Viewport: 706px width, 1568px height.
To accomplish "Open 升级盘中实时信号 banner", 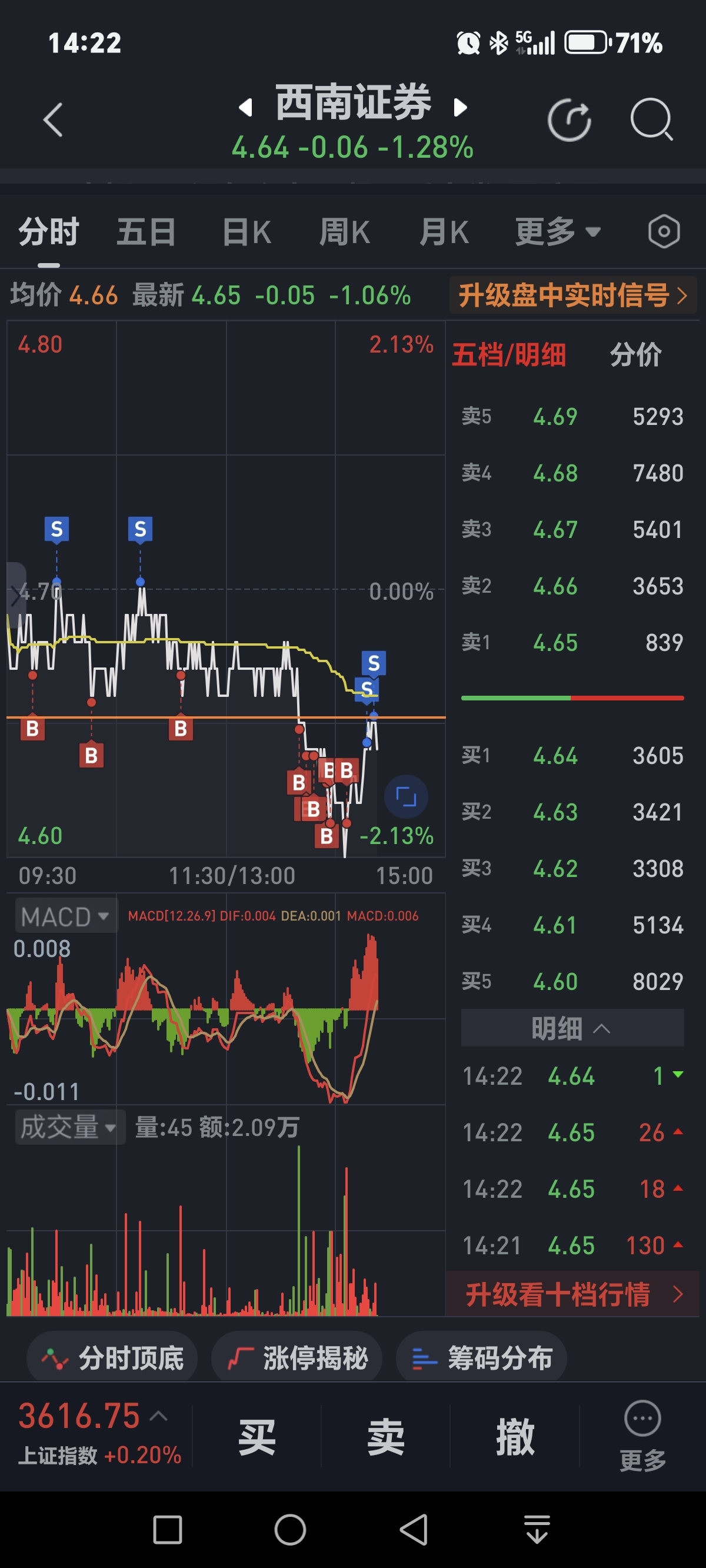I will point(572,295).
